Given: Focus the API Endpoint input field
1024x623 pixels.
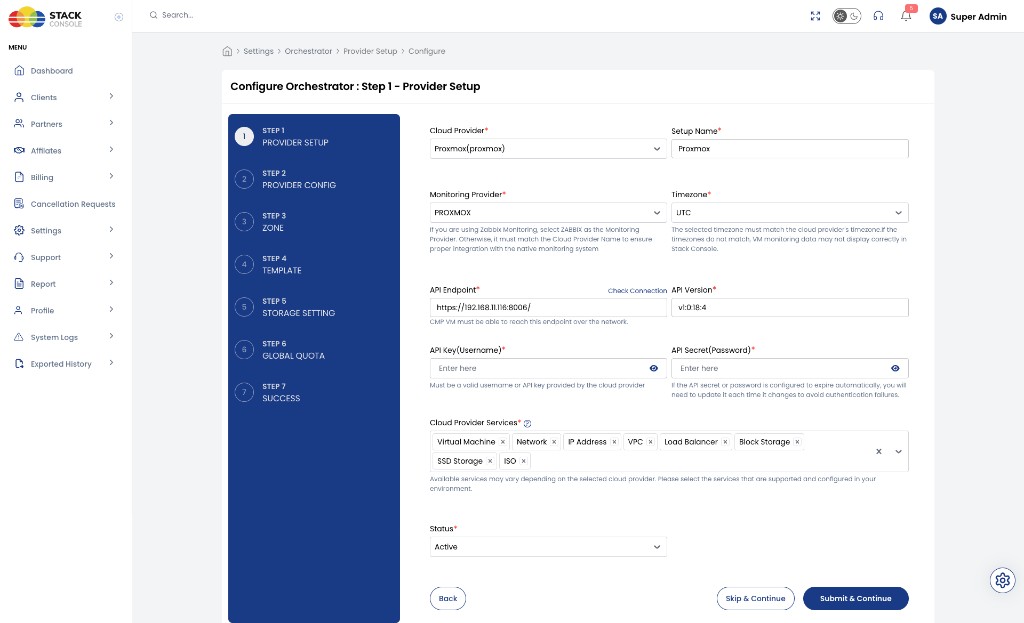Looking at the screenshot, I should coord(548,308).
